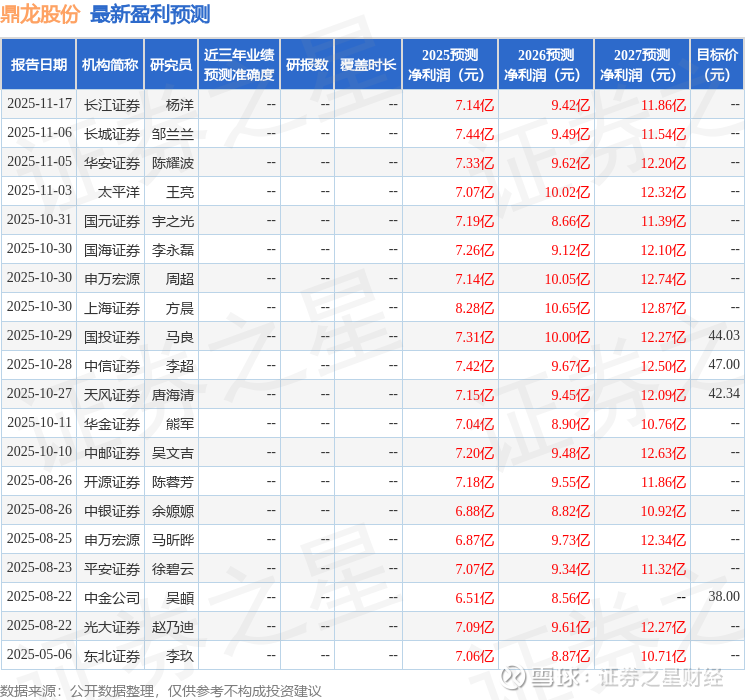Select the 华金证券 institution cell
The image size is (745, 700).
[112, 424]
